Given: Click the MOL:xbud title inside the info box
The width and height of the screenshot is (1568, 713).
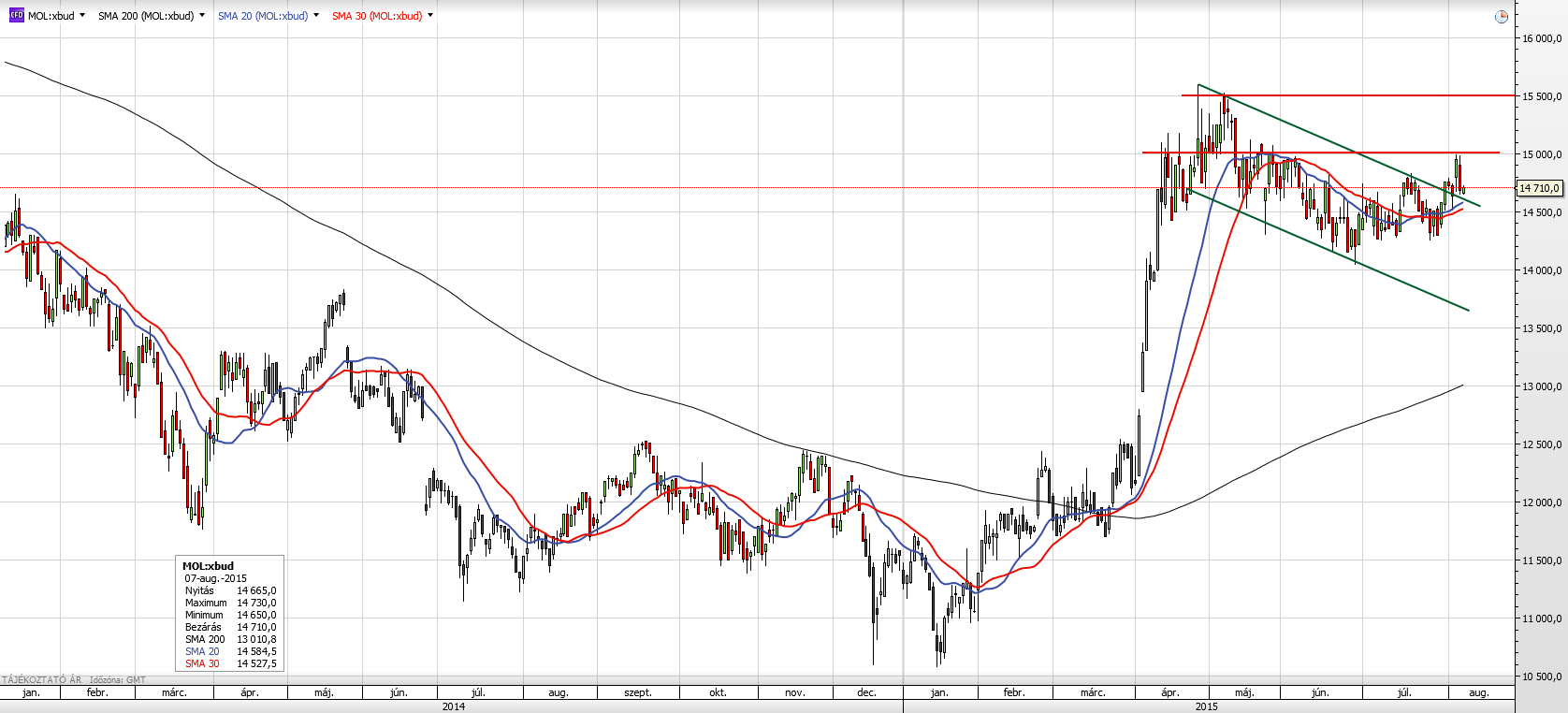Looking at the screenshot, I should (x=208, y=566).
